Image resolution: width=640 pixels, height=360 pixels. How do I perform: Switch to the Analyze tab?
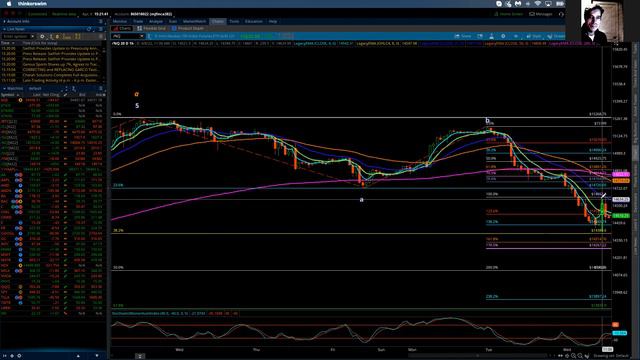(156, 21)
